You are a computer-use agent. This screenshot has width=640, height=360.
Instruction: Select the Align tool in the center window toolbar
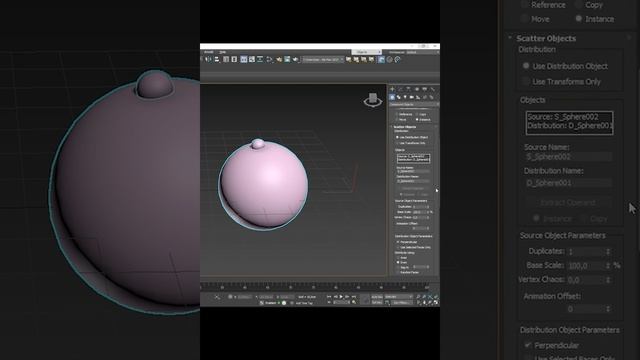click(217, 60)
